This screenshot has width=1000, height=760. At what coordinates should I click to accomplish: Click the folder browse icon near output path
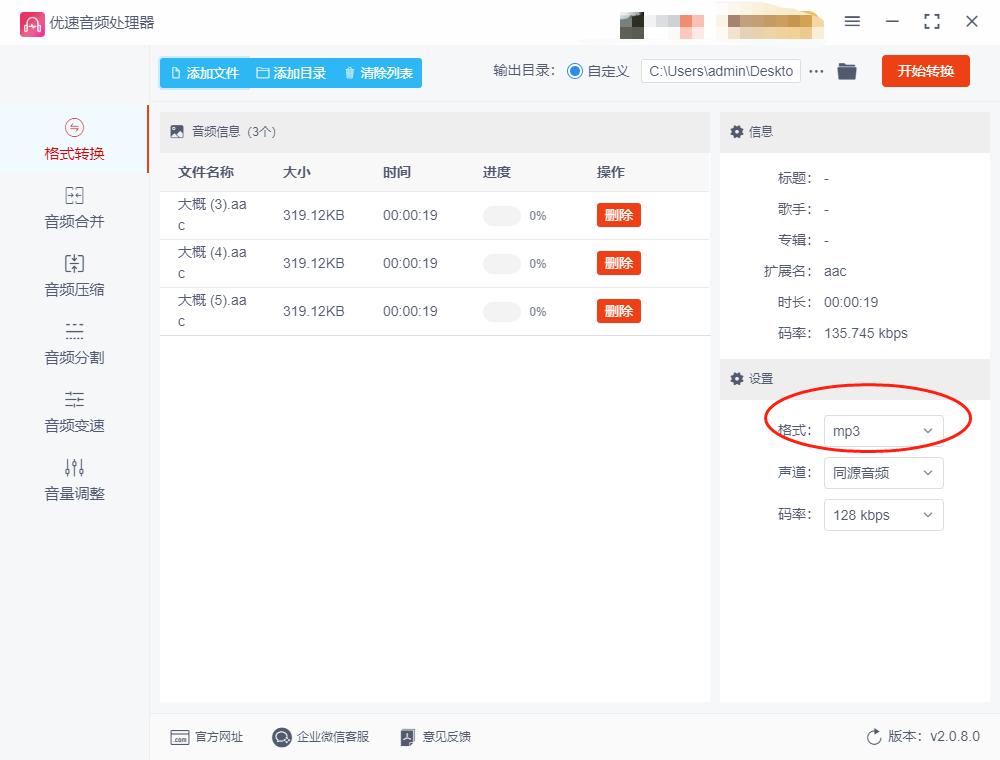847,71
